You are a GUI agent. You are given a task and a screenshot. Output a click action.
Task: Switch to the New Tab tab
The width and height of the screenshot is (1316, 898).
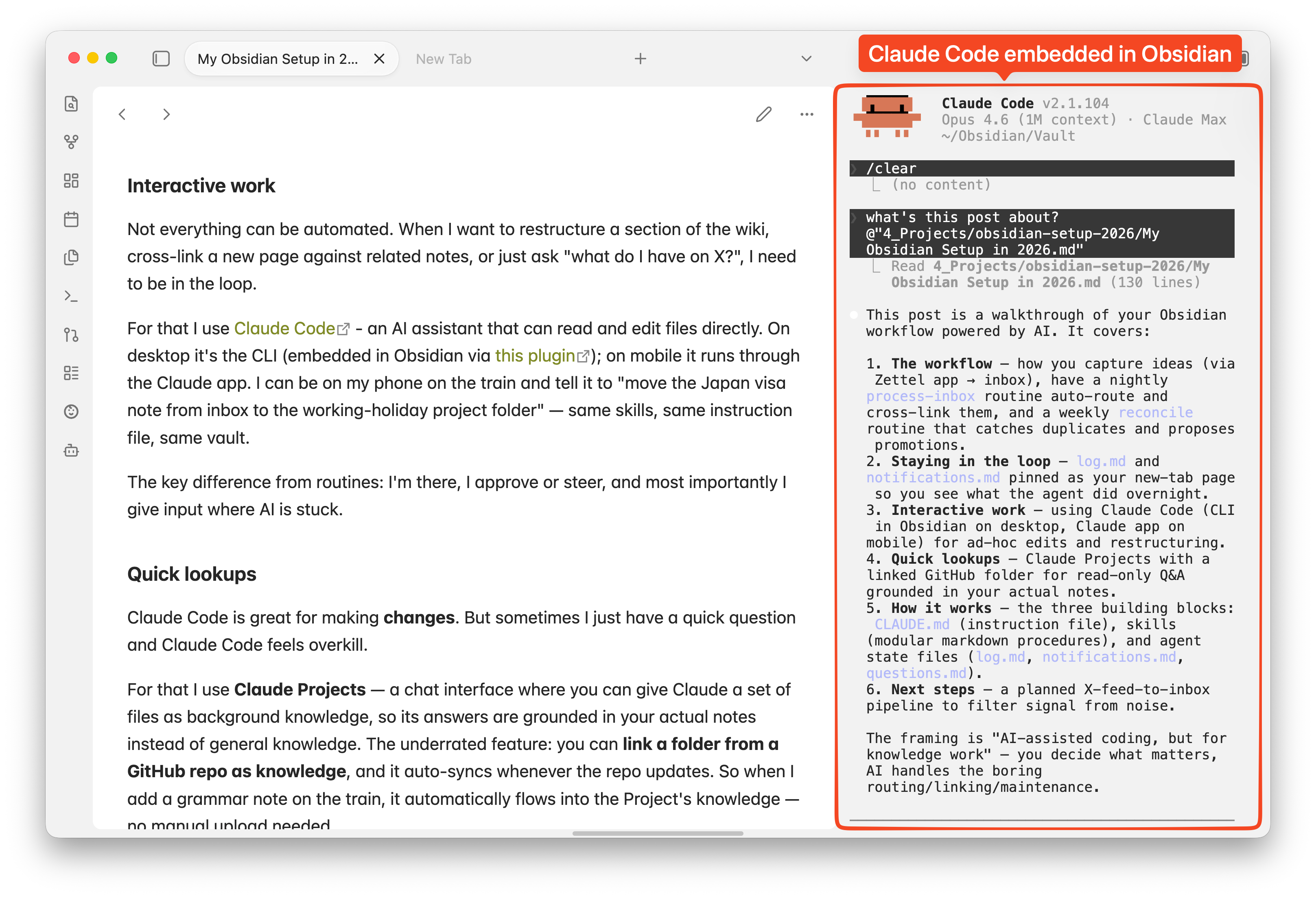point(444,59)
